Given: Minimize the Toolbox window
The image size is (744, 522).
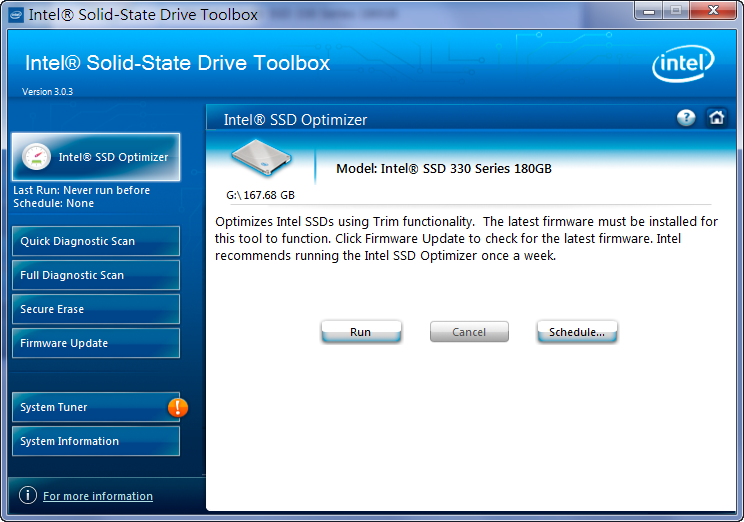Looking at the screenshot, I should click(649, 11).
